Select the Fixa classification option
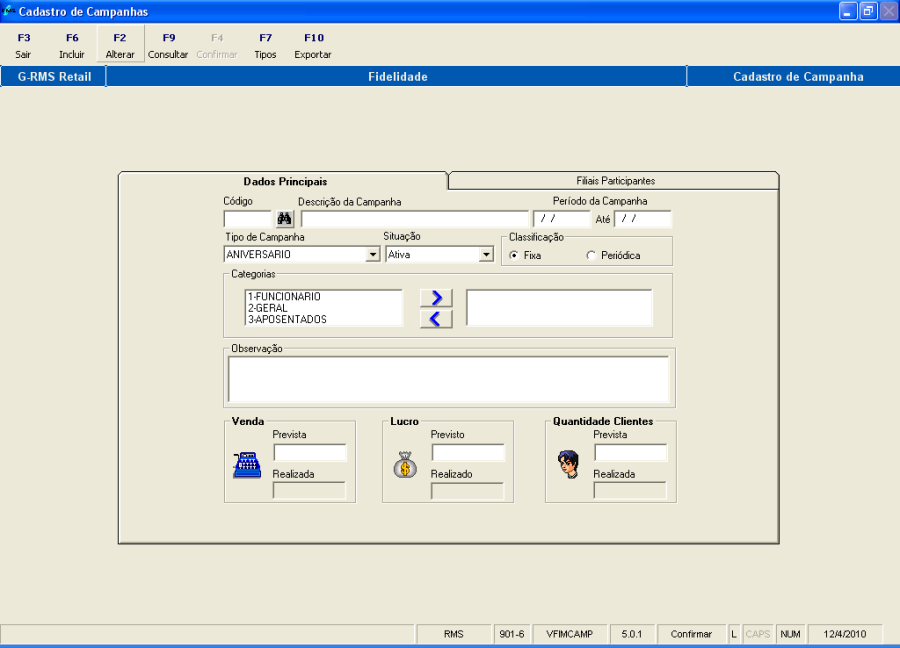The width and height of the screenshot is (900, 648). [x=514, y=256]
